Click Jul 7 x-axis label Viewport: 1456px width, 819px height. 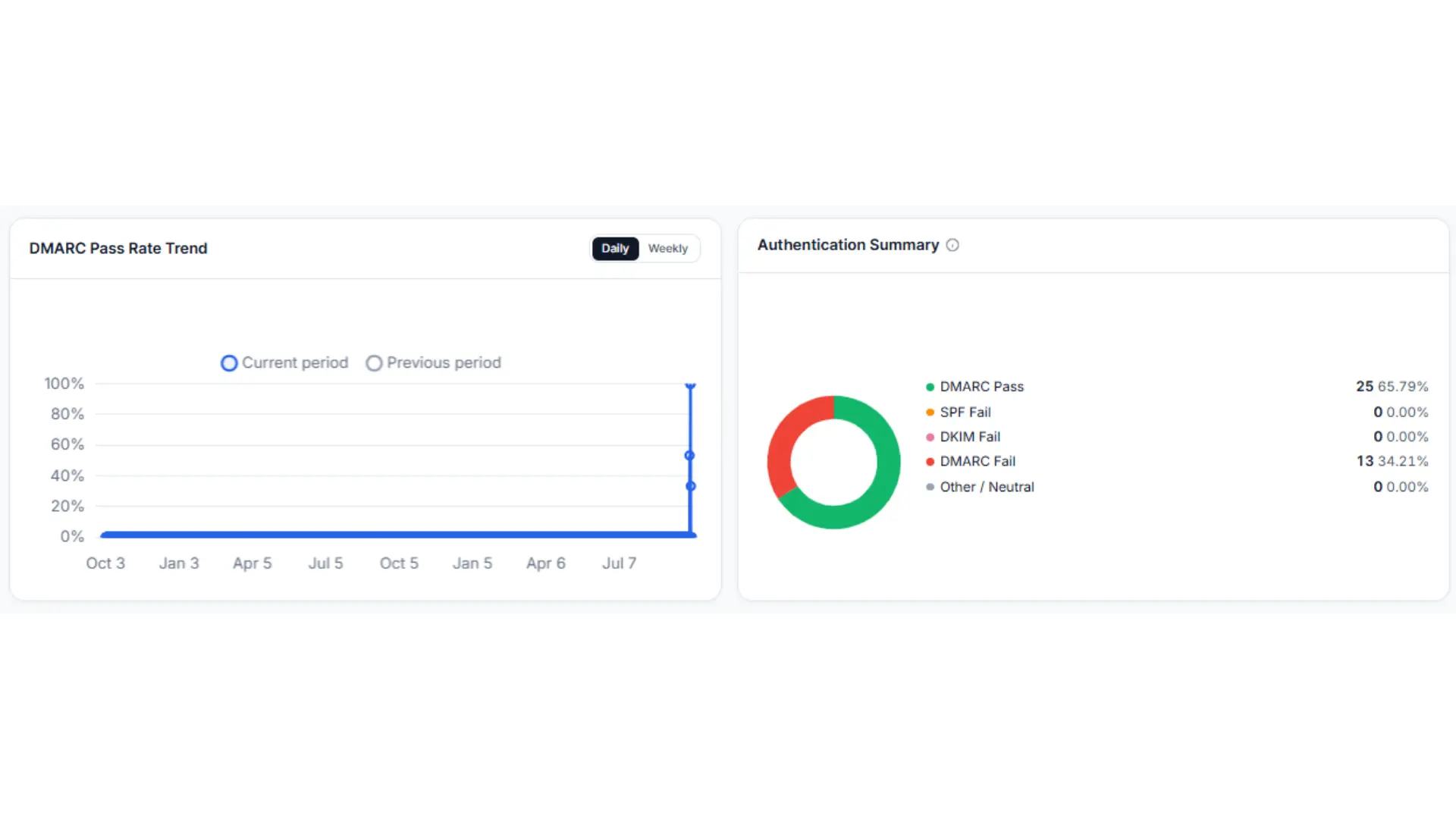click(x=619, y=563)
